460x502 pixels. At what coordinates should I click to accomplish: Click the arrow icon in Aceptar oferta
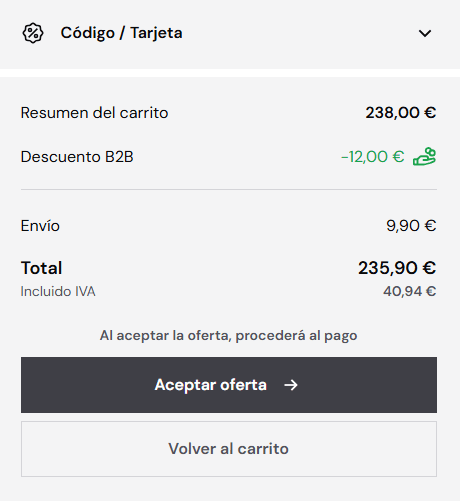pyautogui.click(x=291, y=385)
